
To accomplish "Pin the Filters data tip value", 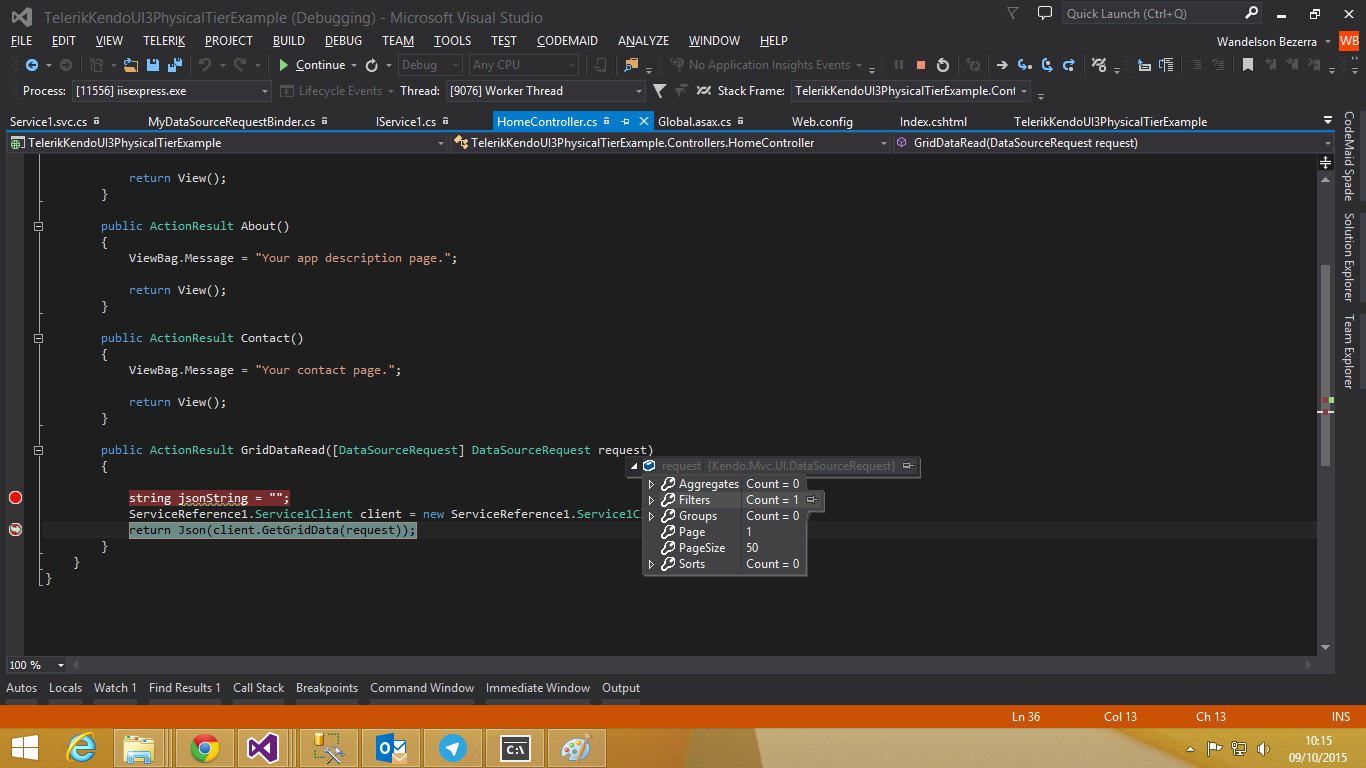I will click(x=812, y=500).
